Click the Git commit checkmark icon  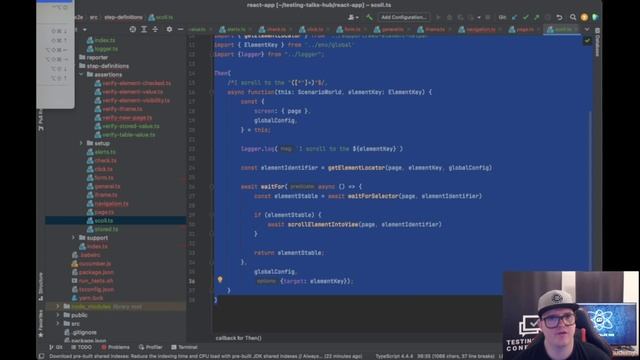tap(526, 17)
